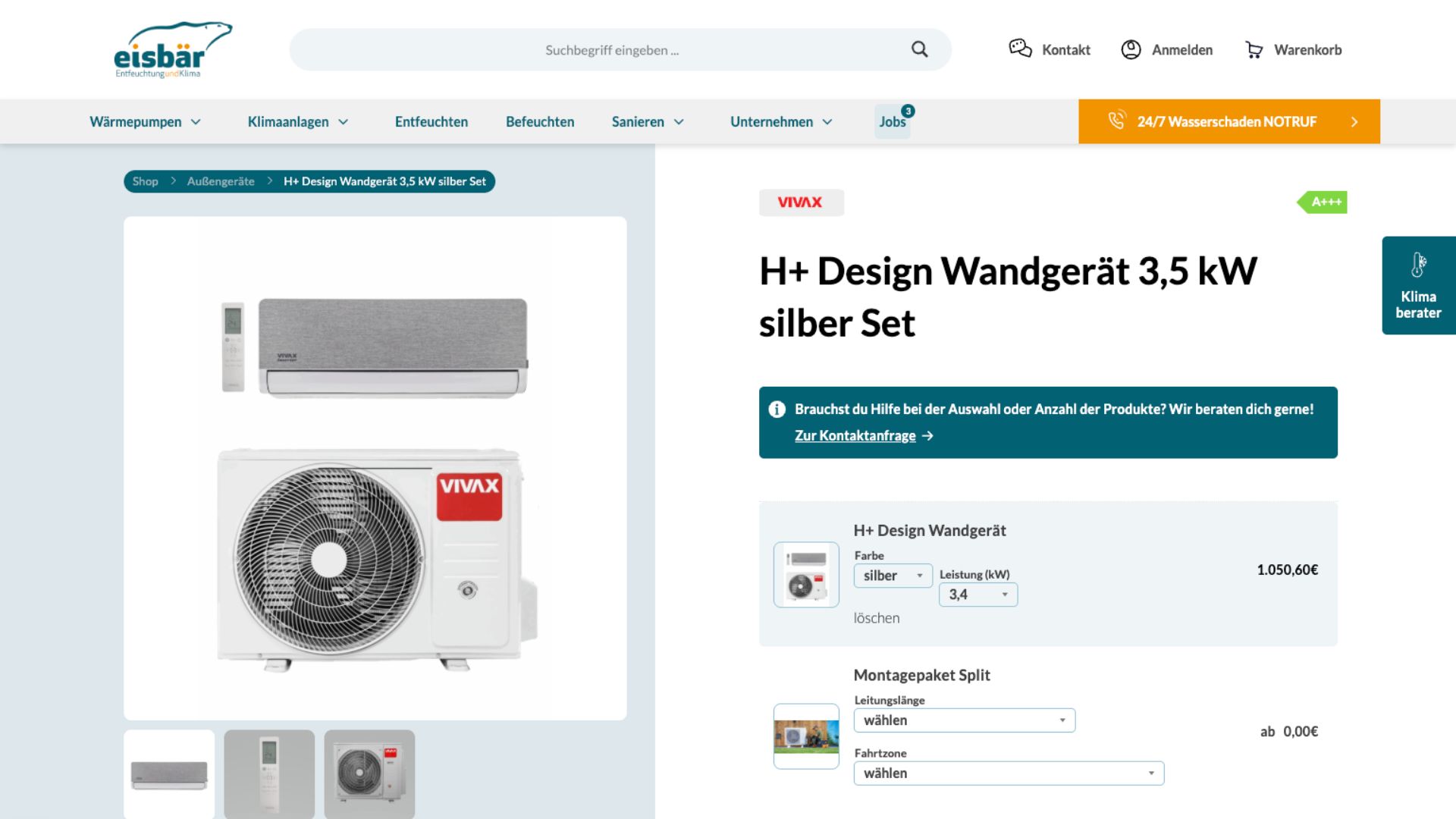Click the Klimaberater thermometer icon
1456x819 pixels.
(1418, 265)
